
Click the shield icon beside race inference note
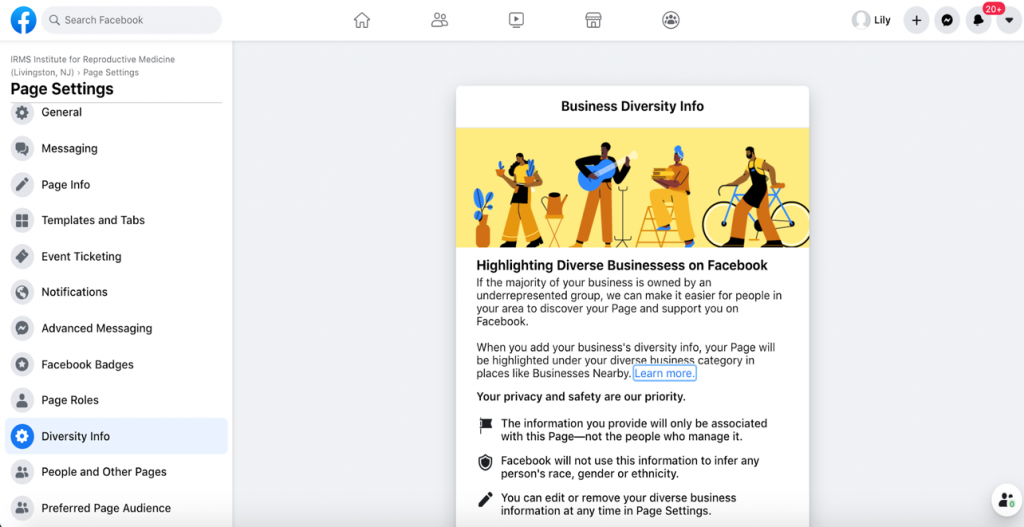[485, 463]
